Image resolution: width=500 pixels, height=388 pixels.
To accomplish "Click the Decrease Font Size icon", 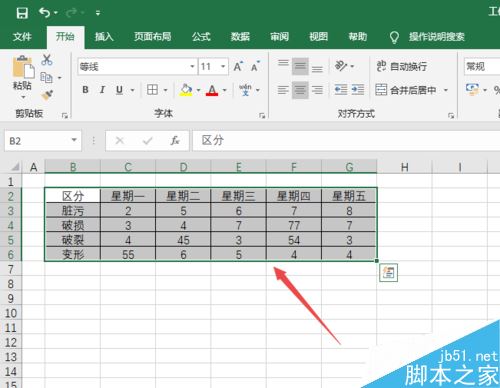I will pyautogui.click(x=255, y=66).
